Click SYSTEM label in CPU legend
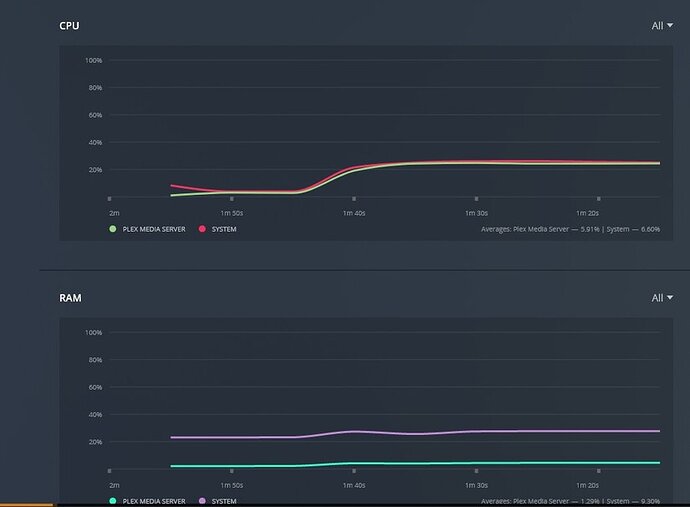Screen dimensions: 690x507 coord(224,229)
